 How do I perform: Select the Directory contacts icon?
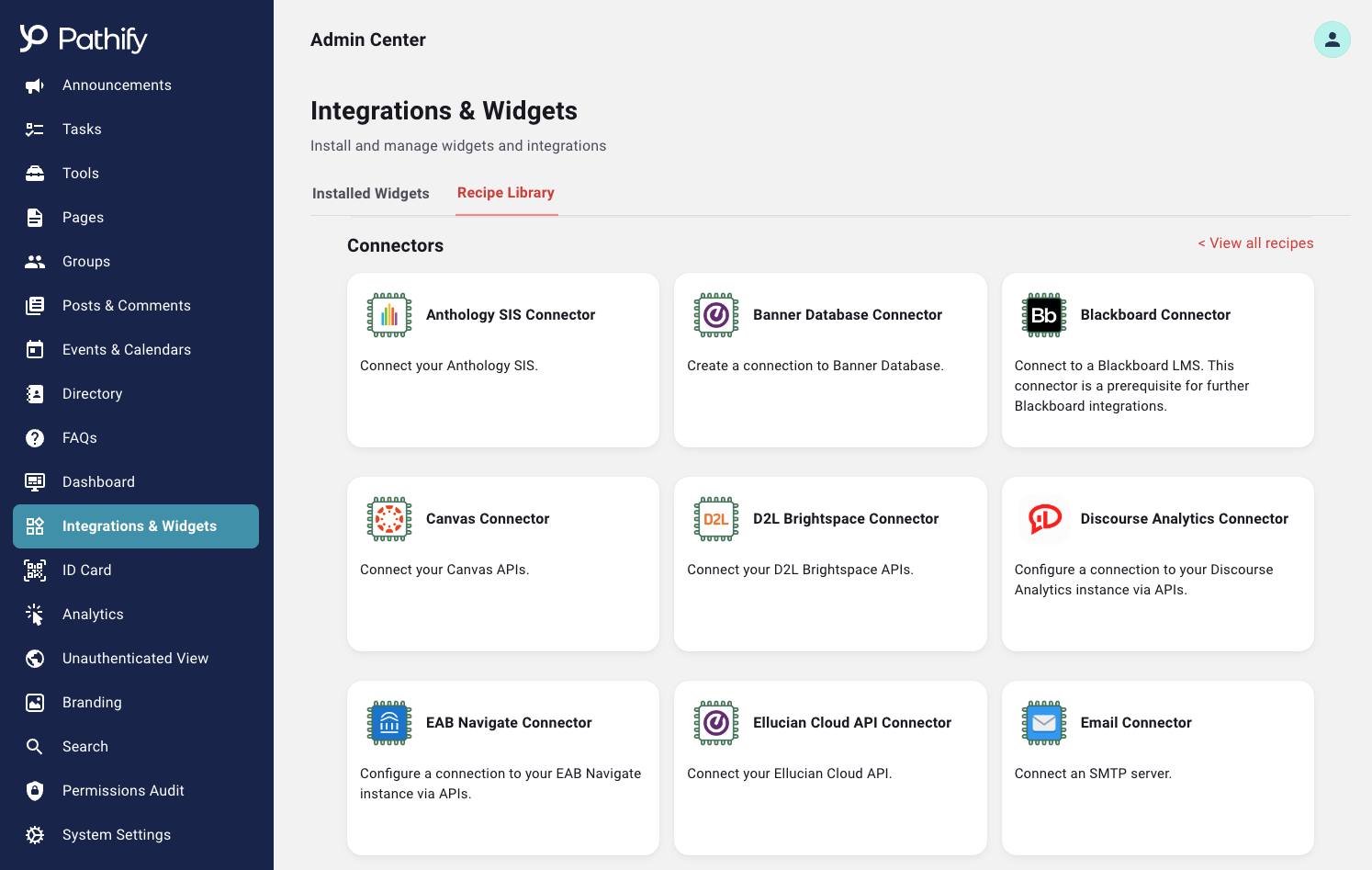pos(35,394)
